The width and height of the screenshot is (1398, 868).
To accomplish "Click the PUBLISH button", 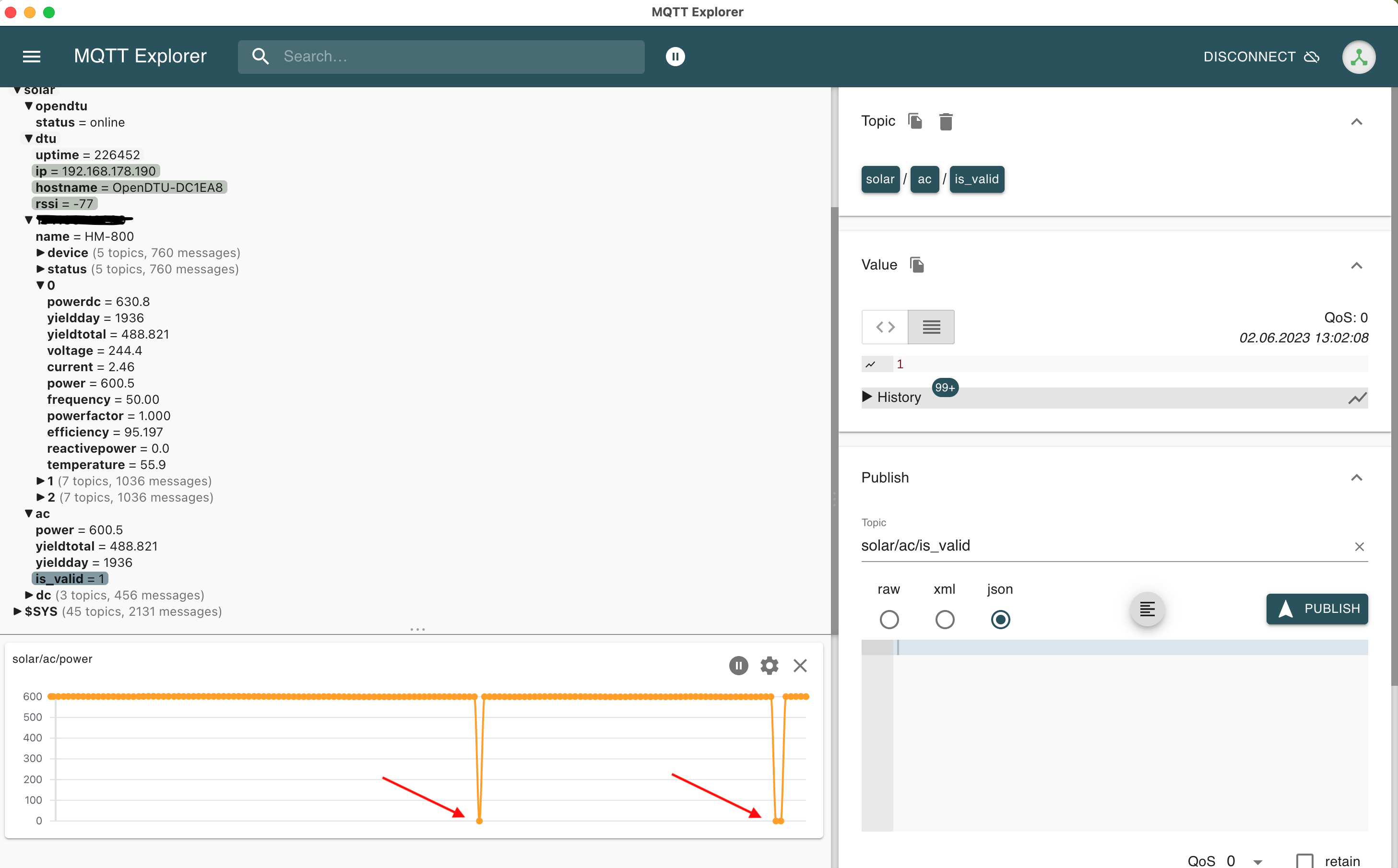I will [x=1316, y=609].
